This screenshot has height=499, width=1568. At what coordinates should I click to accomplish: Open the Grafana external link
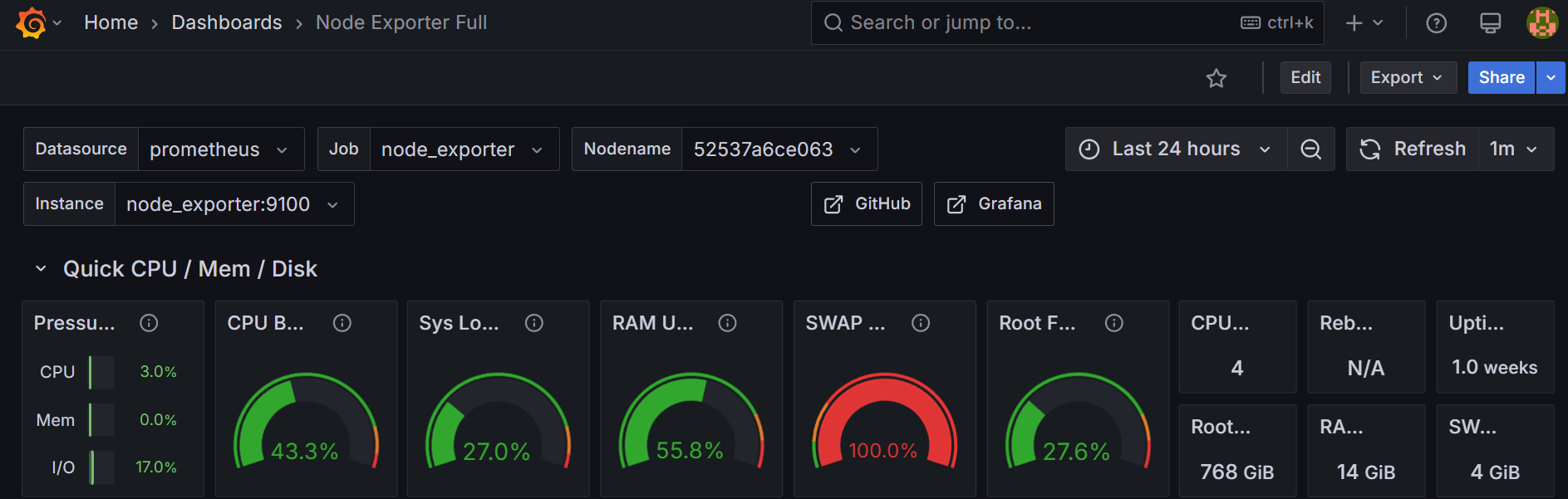point(994,204)
